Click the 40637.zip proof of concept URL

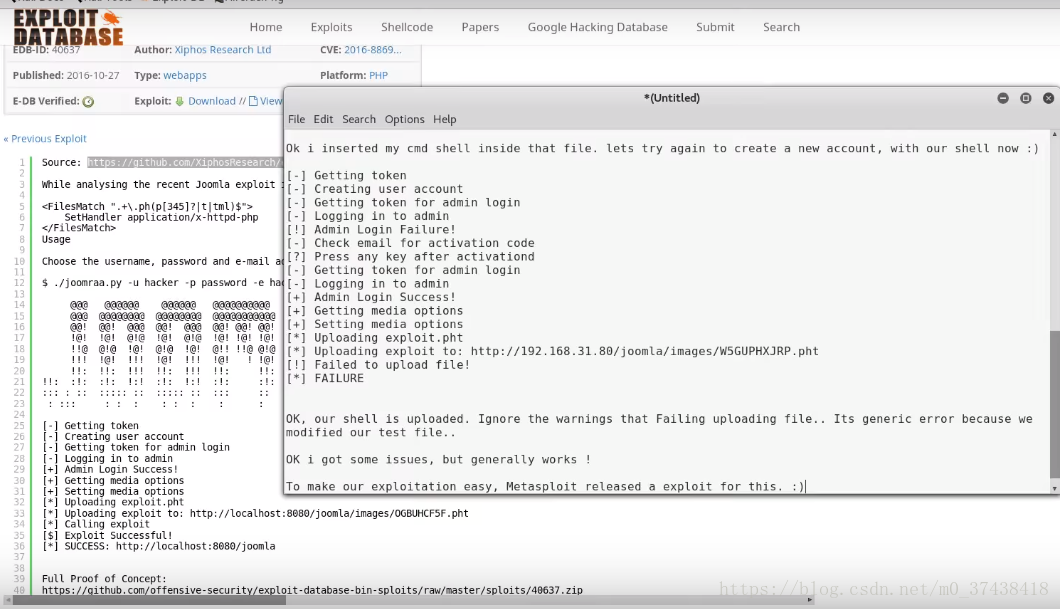click(312, 590)
